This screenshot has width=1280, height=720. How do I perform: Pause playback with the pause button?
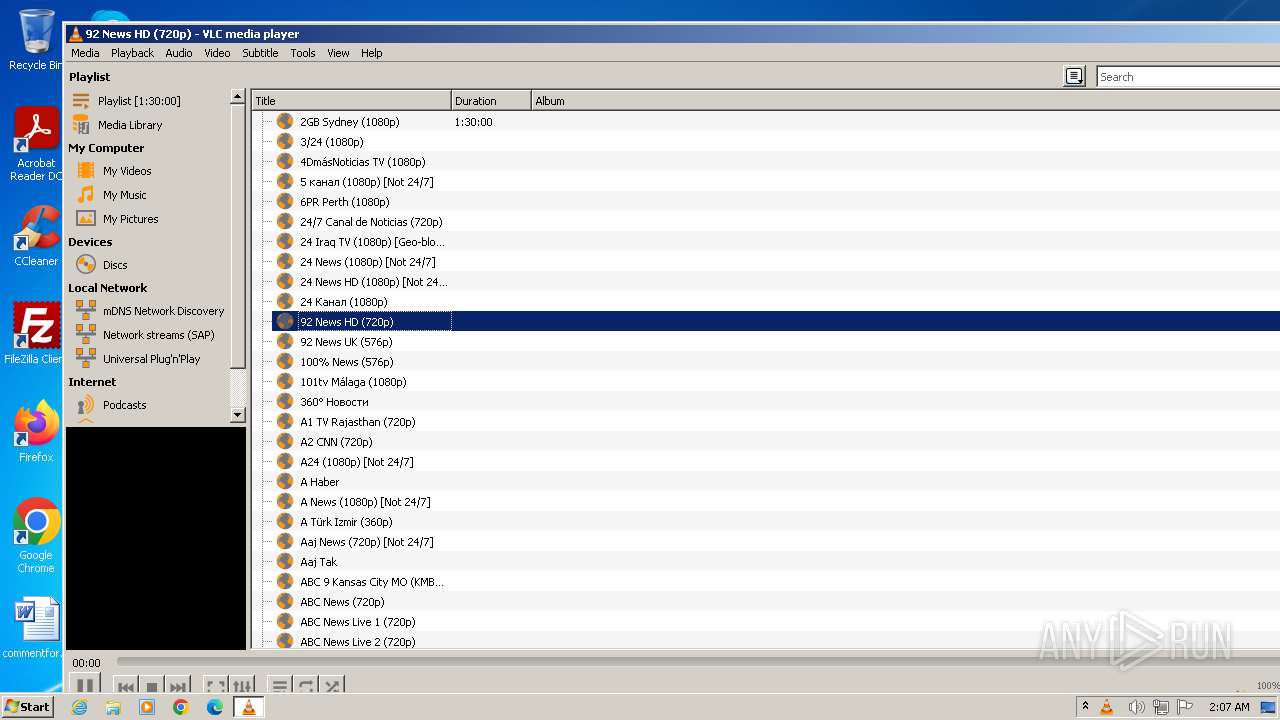(85, 686)
